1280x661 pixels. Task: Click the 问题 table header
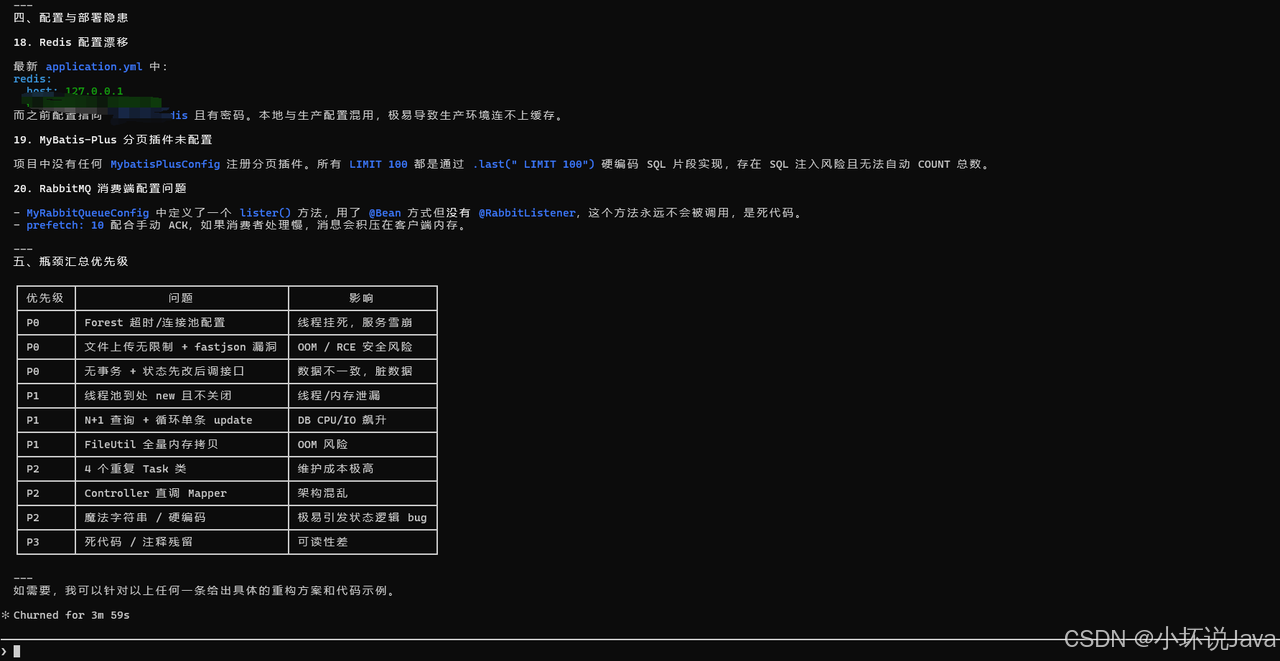[182, 298]
